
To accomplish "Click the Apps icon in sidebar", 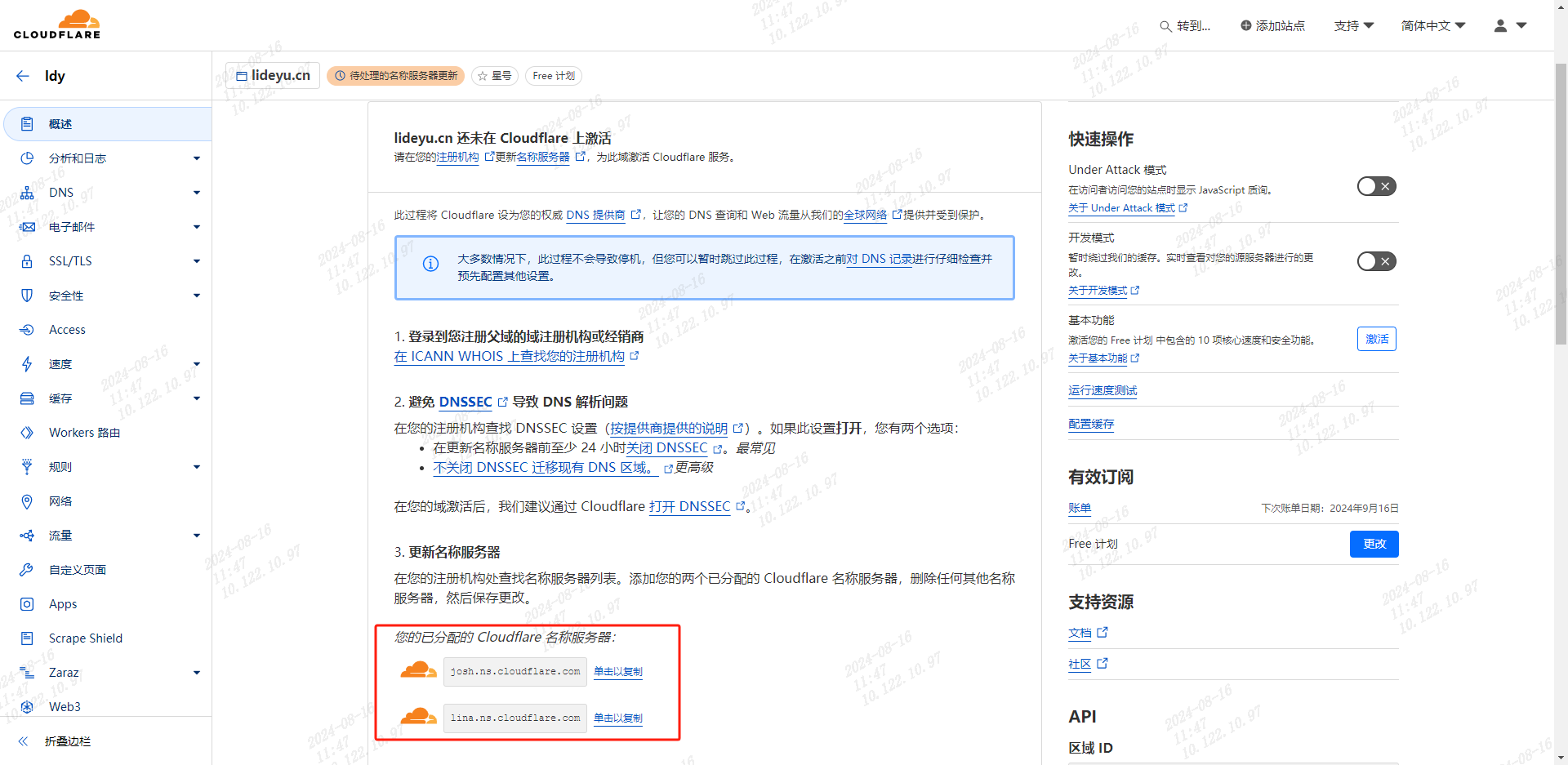I will pos(27,604).
